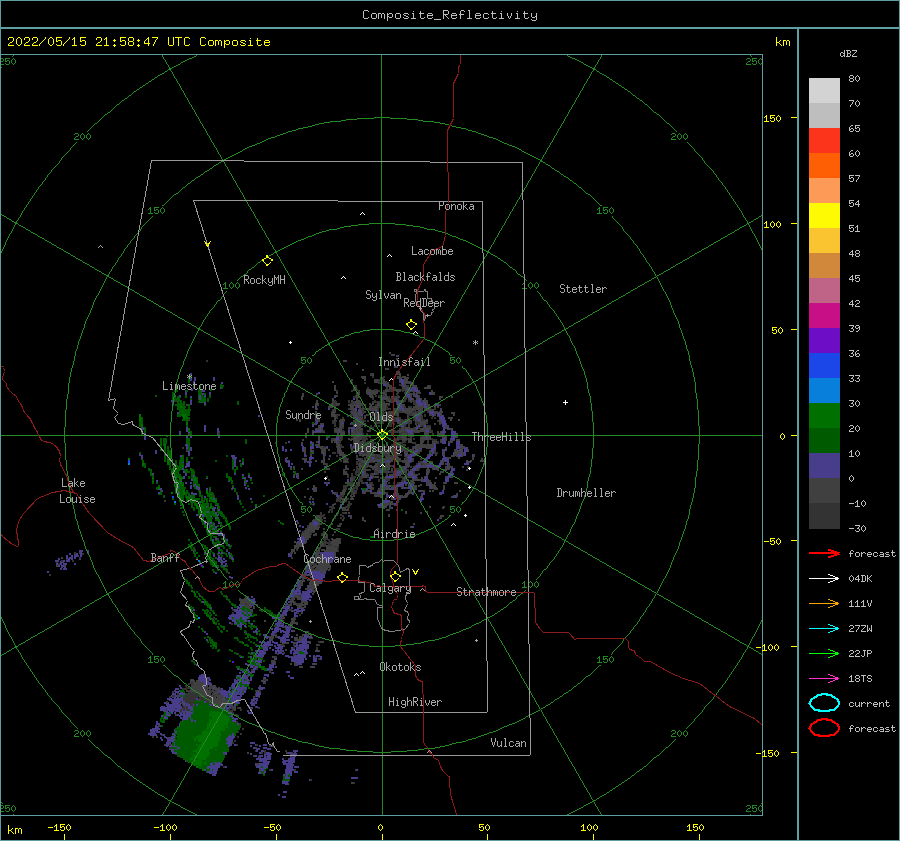Click the ThreeHills label
This screenshot has height=841, width=900.
click(x=502, y=437)
